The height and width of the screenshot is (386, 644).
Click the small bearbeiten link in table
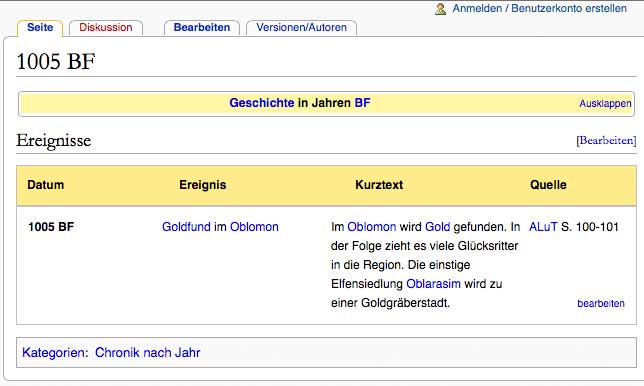click(x=600, y=303)
